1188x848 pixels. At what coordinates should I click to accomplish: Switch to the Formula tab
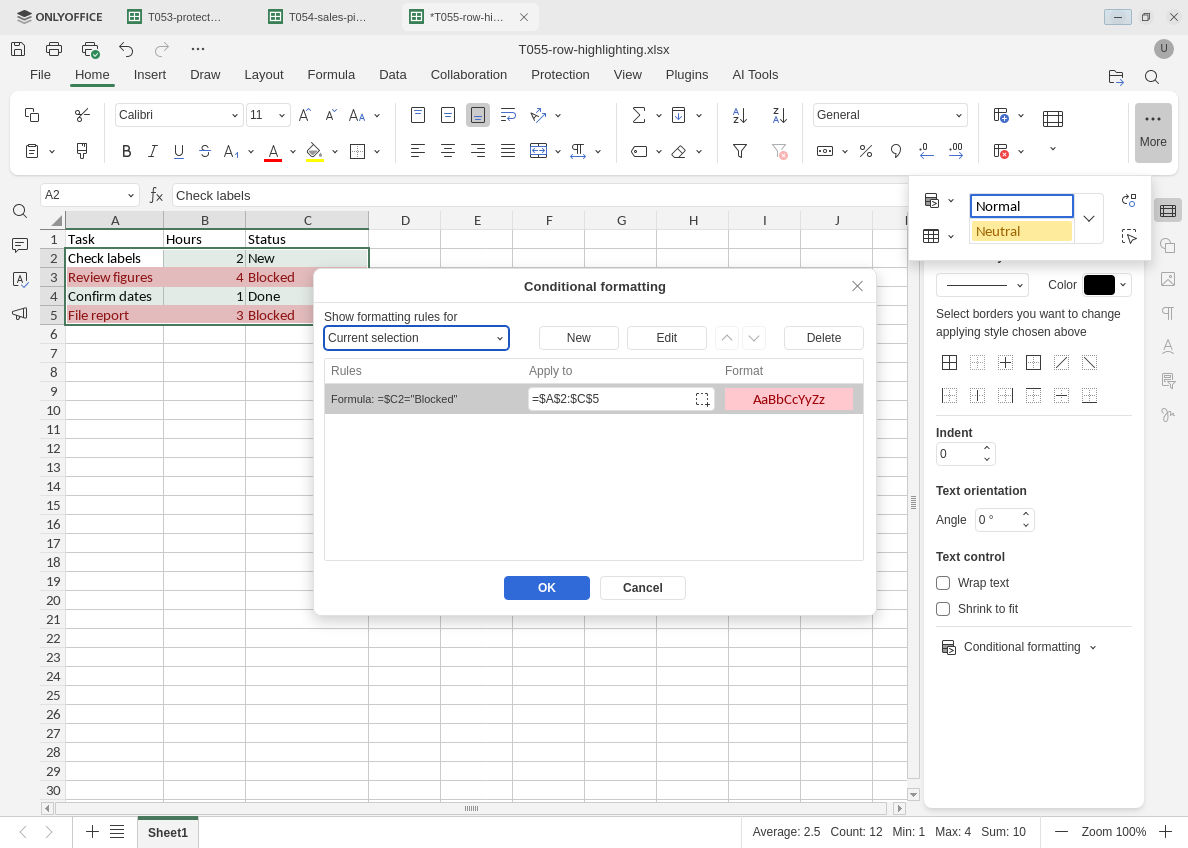331,75
